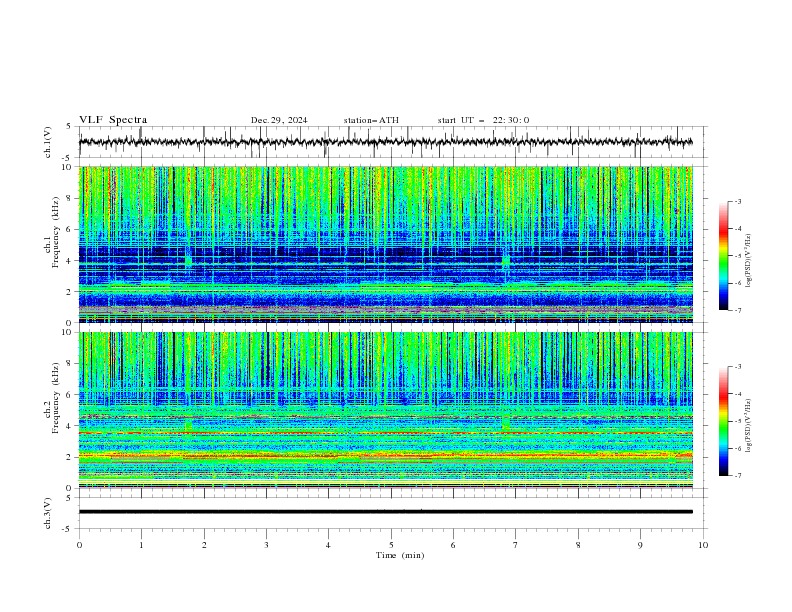Image resolution: width=792 pixels, height=612 pixels.
Task: Click the ch.2 spectrogram color bar
Action: [723, 421]
